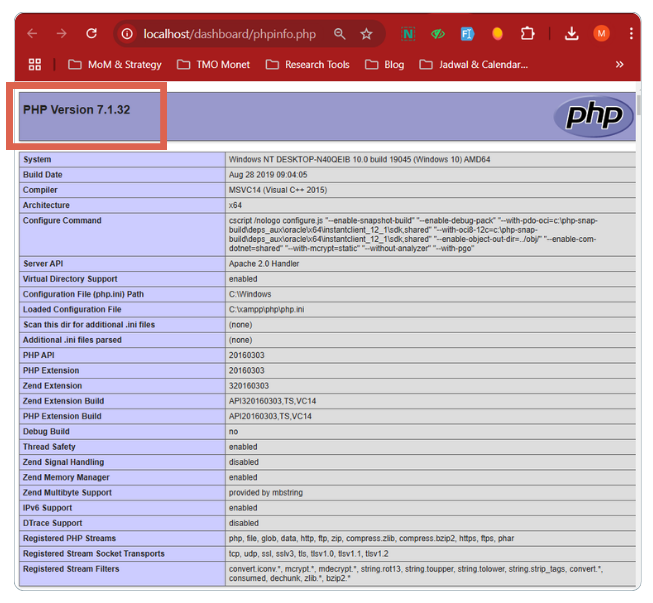Go back to previous page
This screenshot has height=603, width=653.
[32, 33]
